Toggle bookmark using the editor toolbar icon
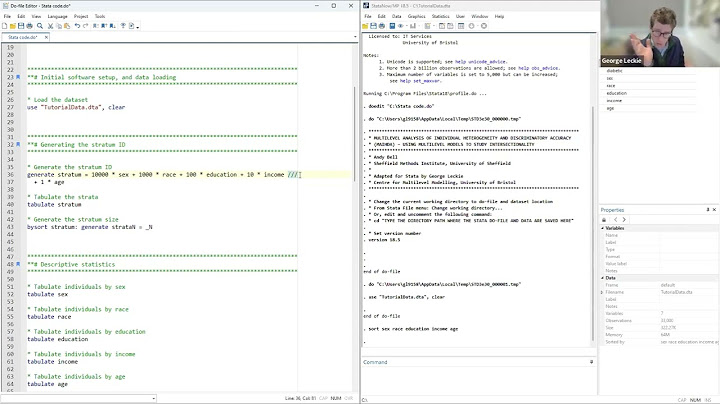 95,26
